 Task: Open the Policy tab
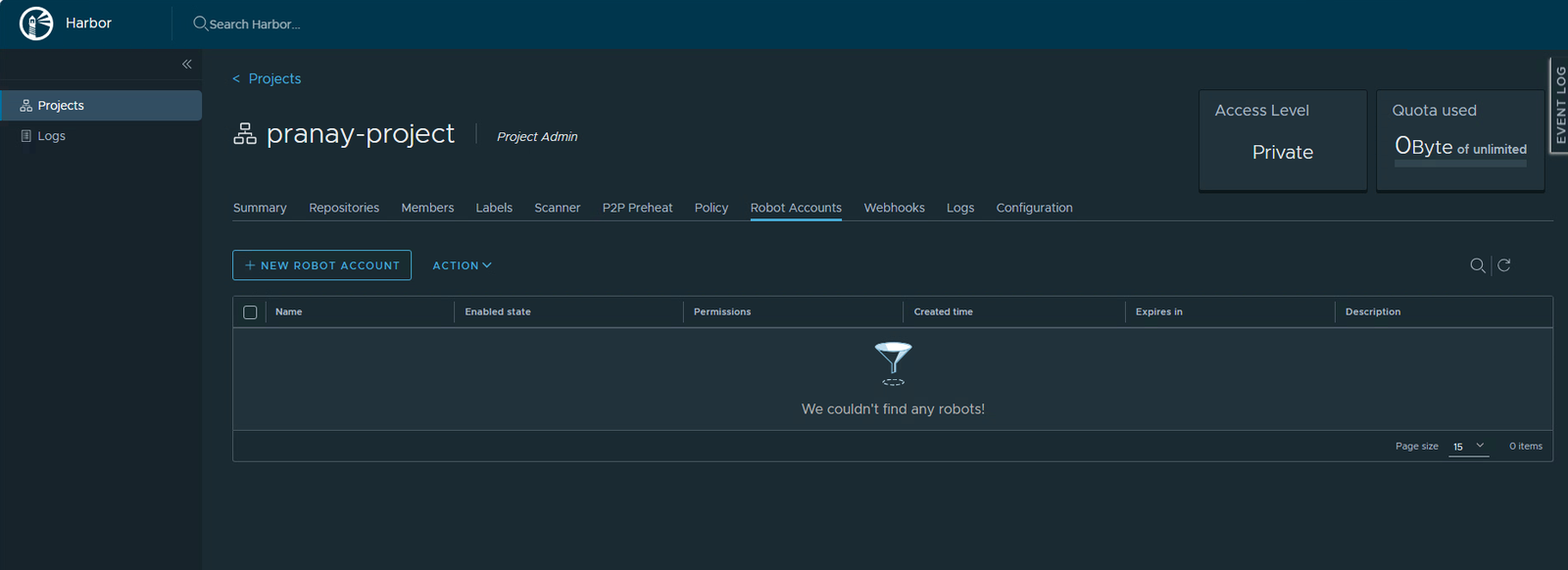[x=711, y=208]
